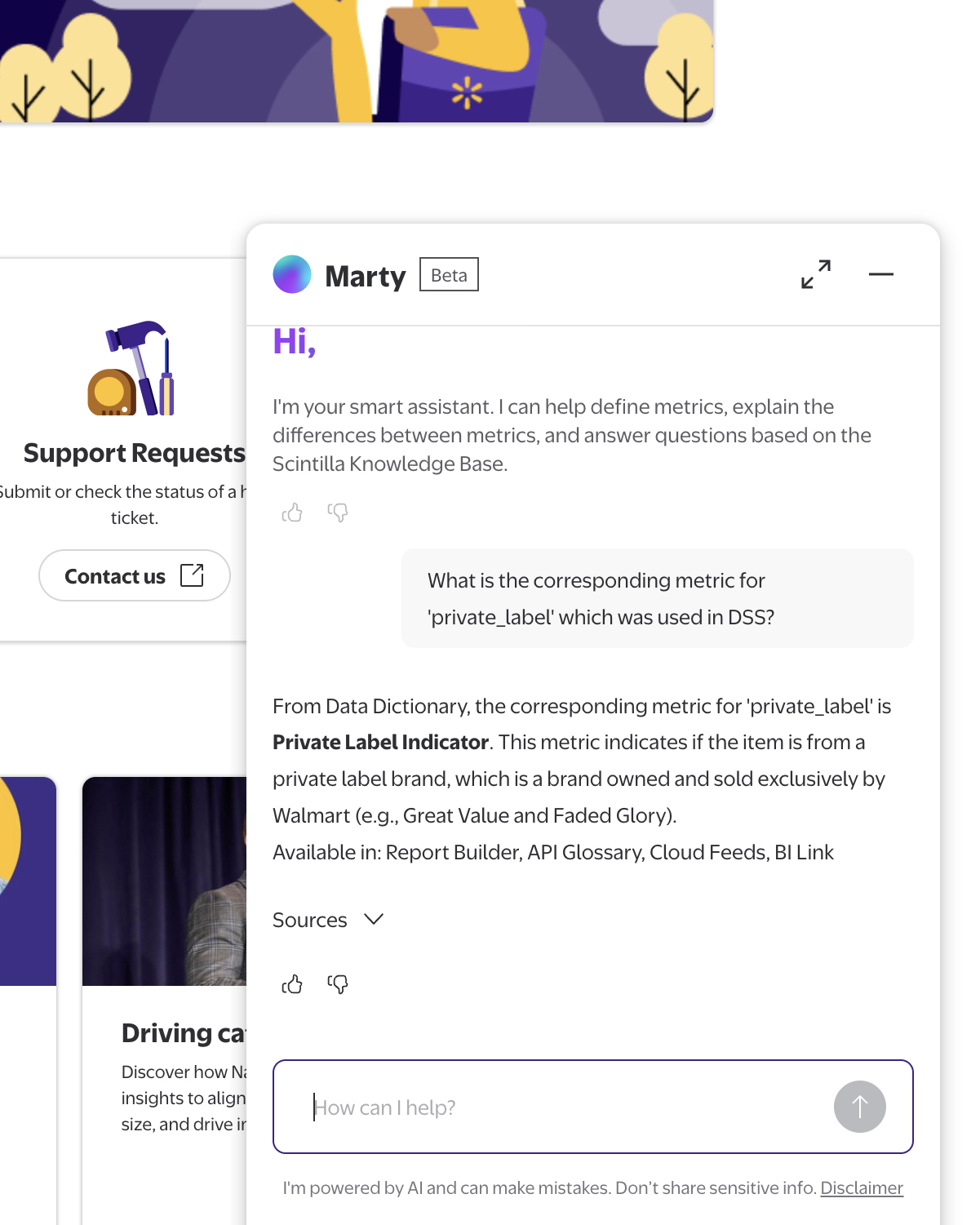Expand the Marty chat window
Image resolution: width=980 pixels, height=1225 pixels.
click(x=816, y=274)
